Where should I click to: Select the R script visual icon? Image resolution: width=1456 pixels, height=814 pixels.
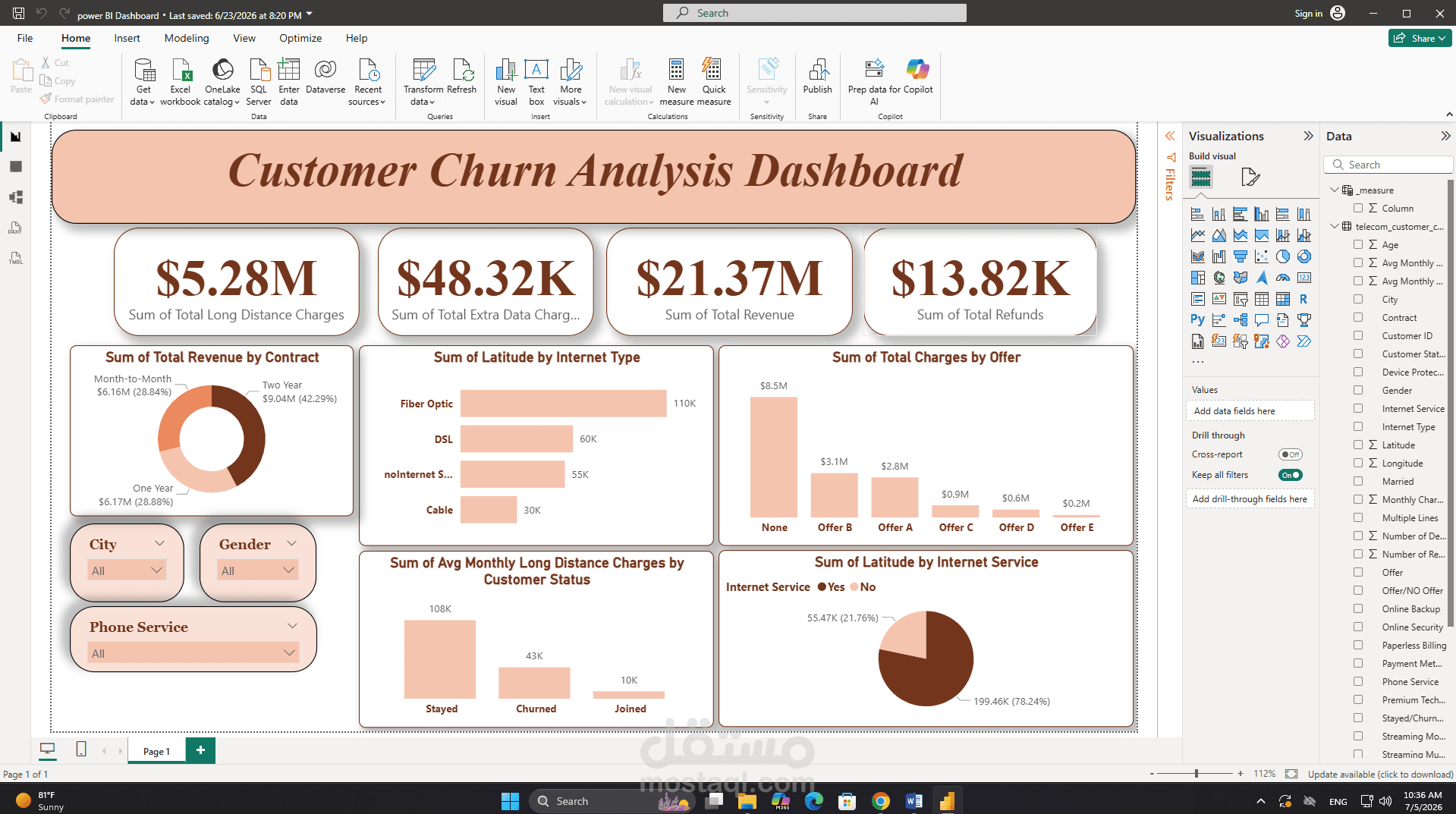(x=1303, y=299)
